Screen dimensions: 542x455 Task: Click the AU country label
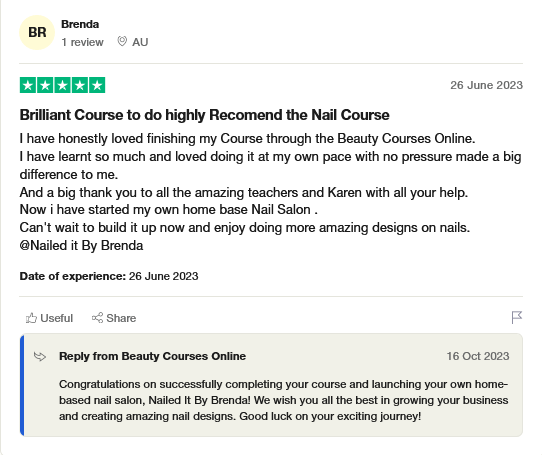140,42
